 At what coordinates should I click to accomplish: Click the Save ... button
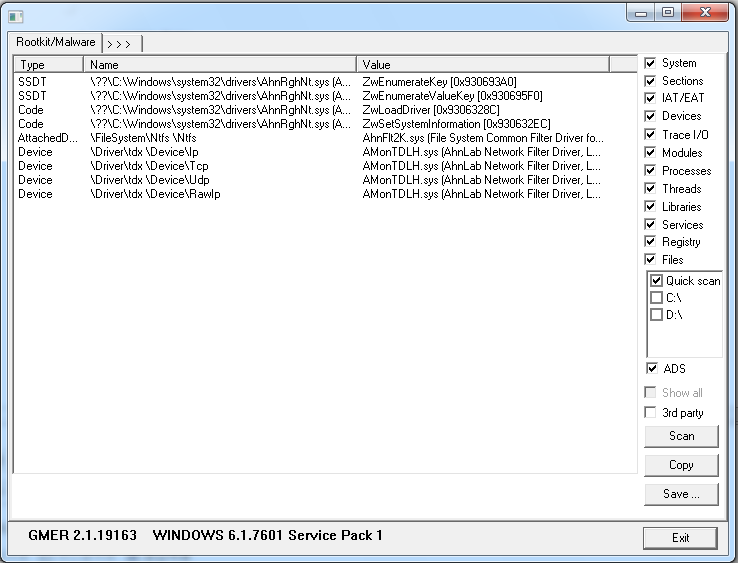(x=680, y=494)
